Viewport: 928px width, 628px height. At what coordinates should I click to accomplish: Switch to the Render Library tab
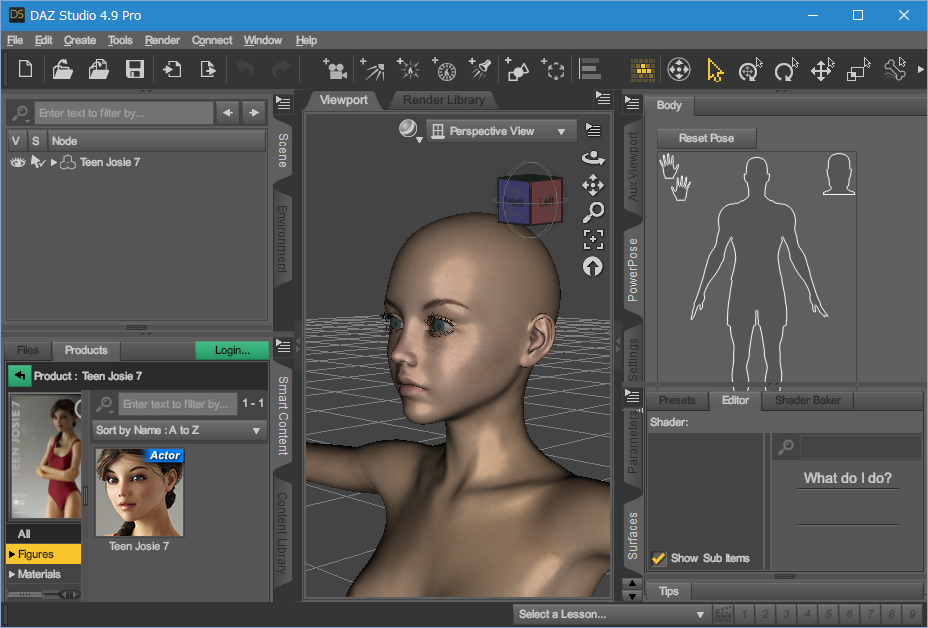coord(443,100)
